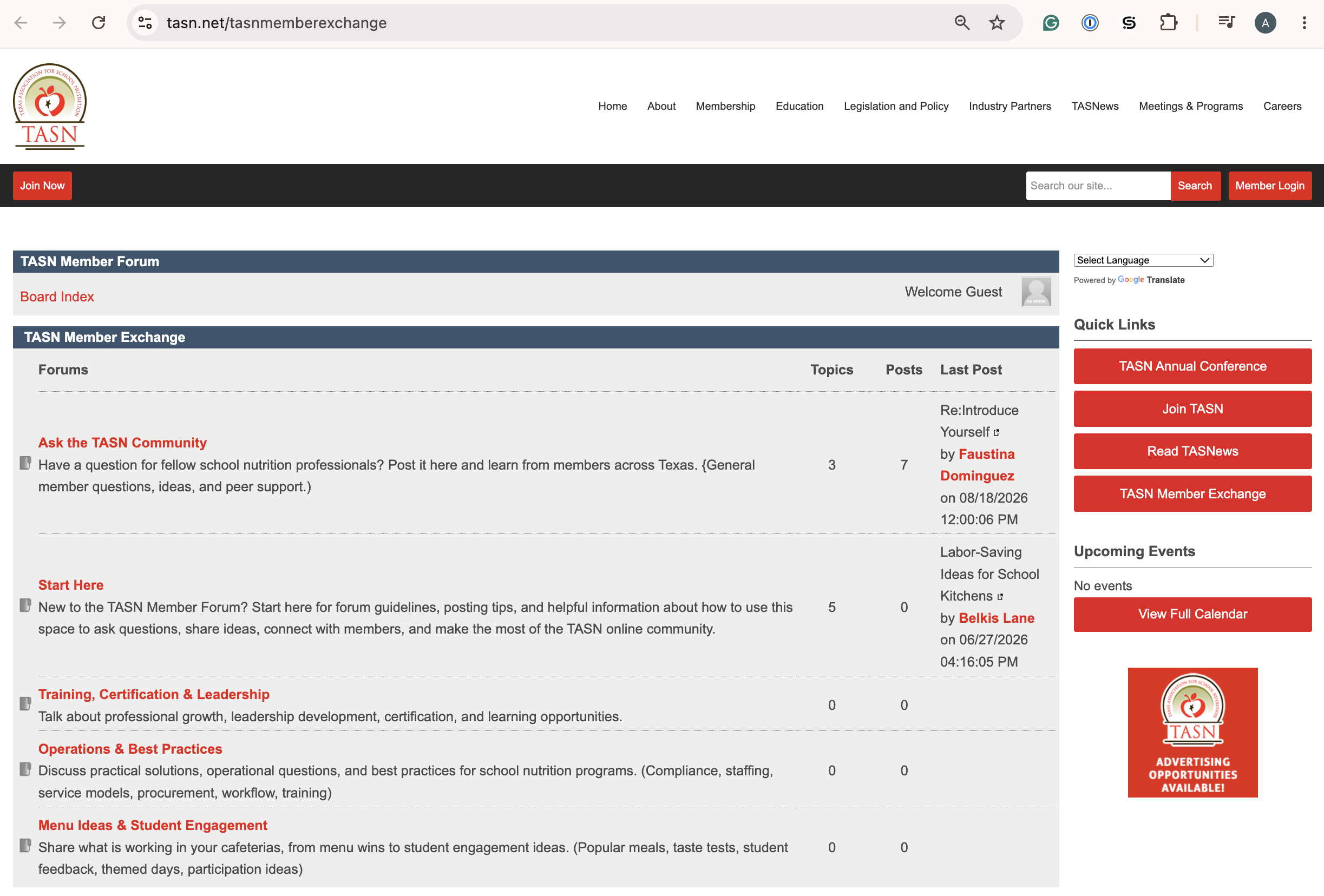1324x896 pixels.
Task: Open Training, Certification & Leadership forum
Action: (x=154, y=694)
